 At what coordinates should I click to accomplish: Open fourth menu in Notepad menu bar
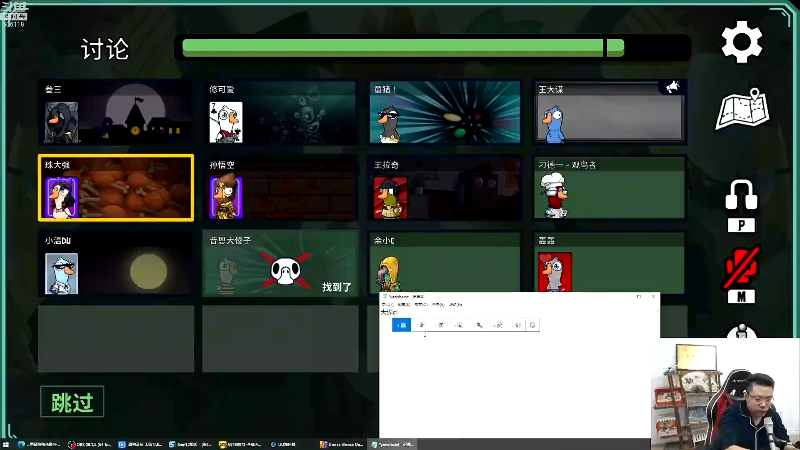[438, 304]
